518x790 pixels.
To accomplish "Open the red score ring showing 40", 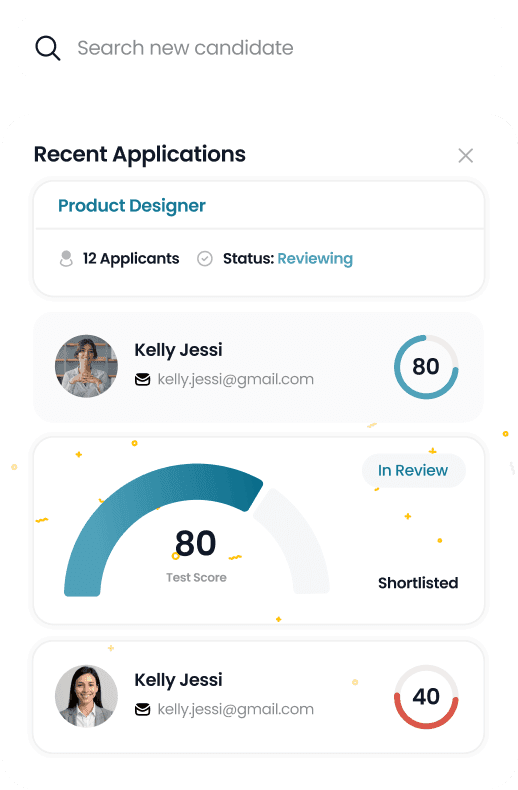I will point(426,697).
